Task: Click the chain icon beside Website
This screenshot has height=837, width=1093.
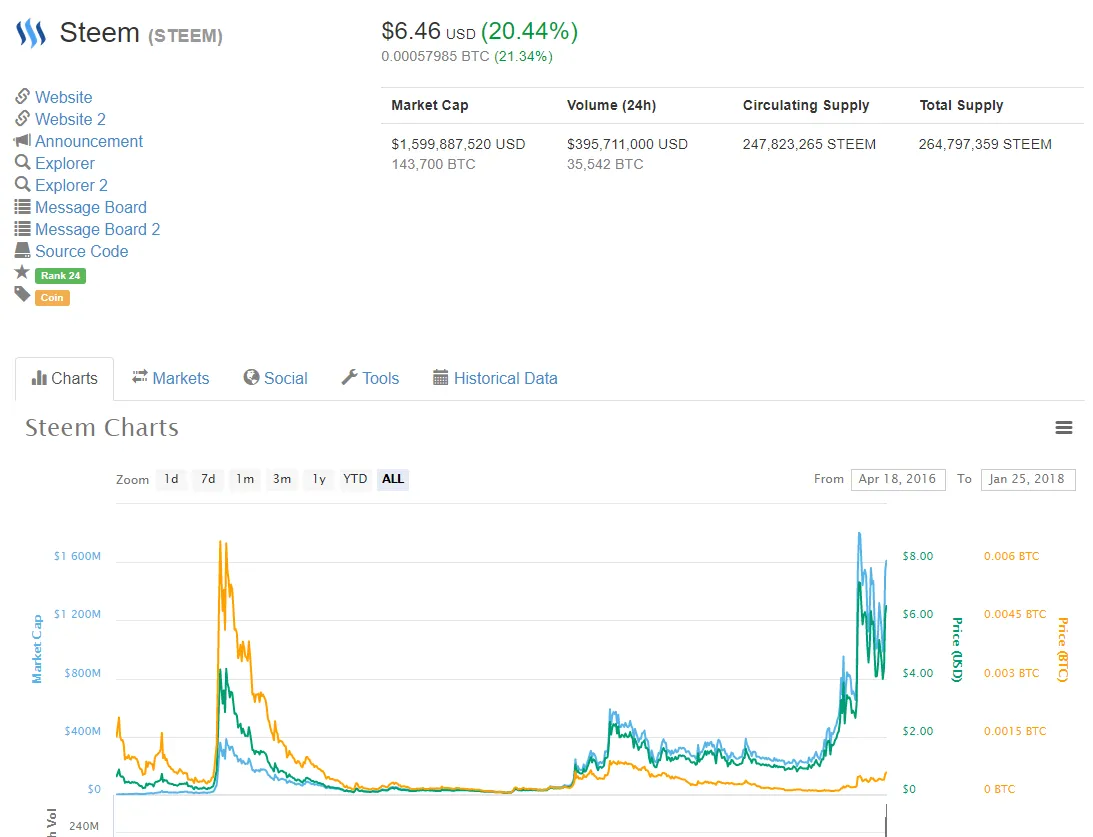Action: click(22, 95)
